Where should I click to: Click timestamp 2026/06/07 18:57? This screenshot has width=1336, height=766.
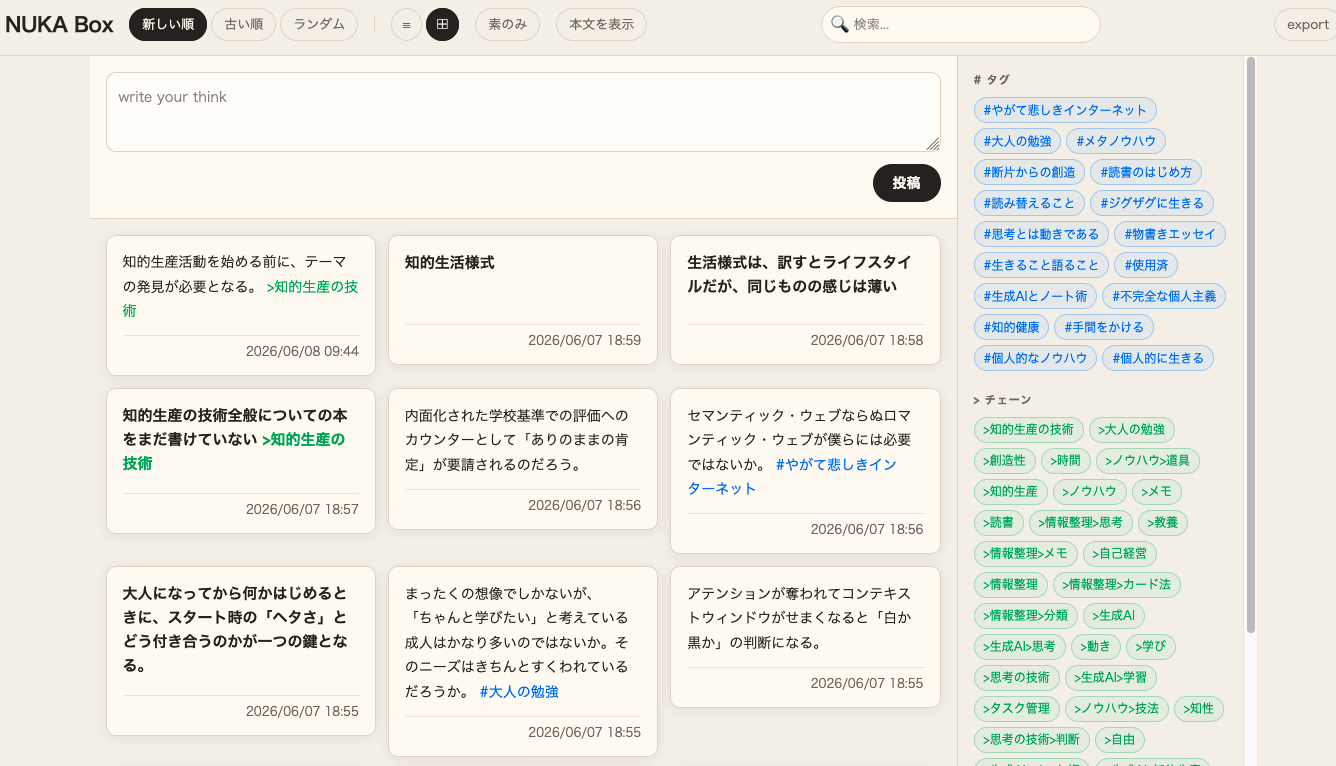[x=302, y=510]
